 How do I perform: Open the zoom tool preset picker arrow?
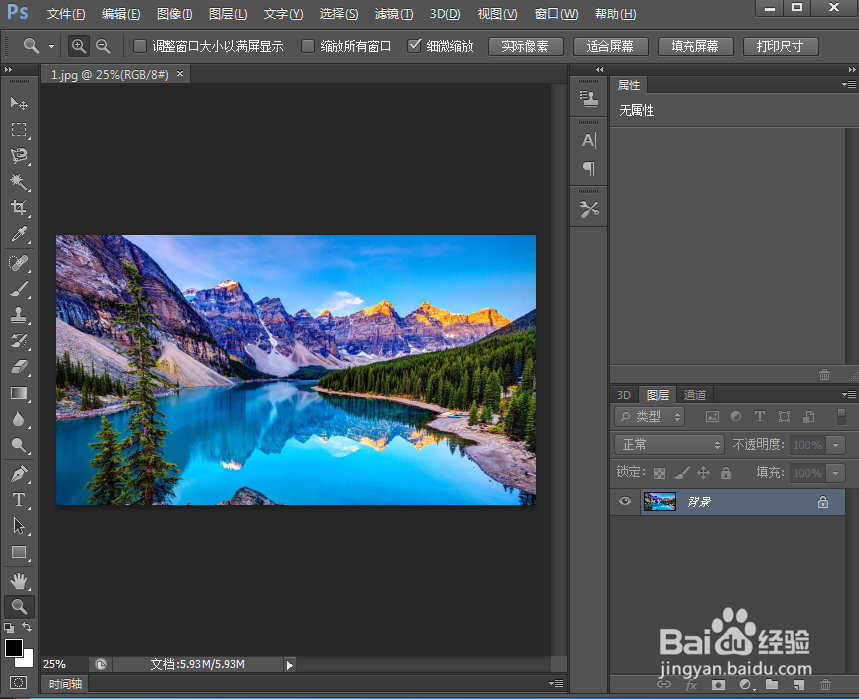click(51, 46)
